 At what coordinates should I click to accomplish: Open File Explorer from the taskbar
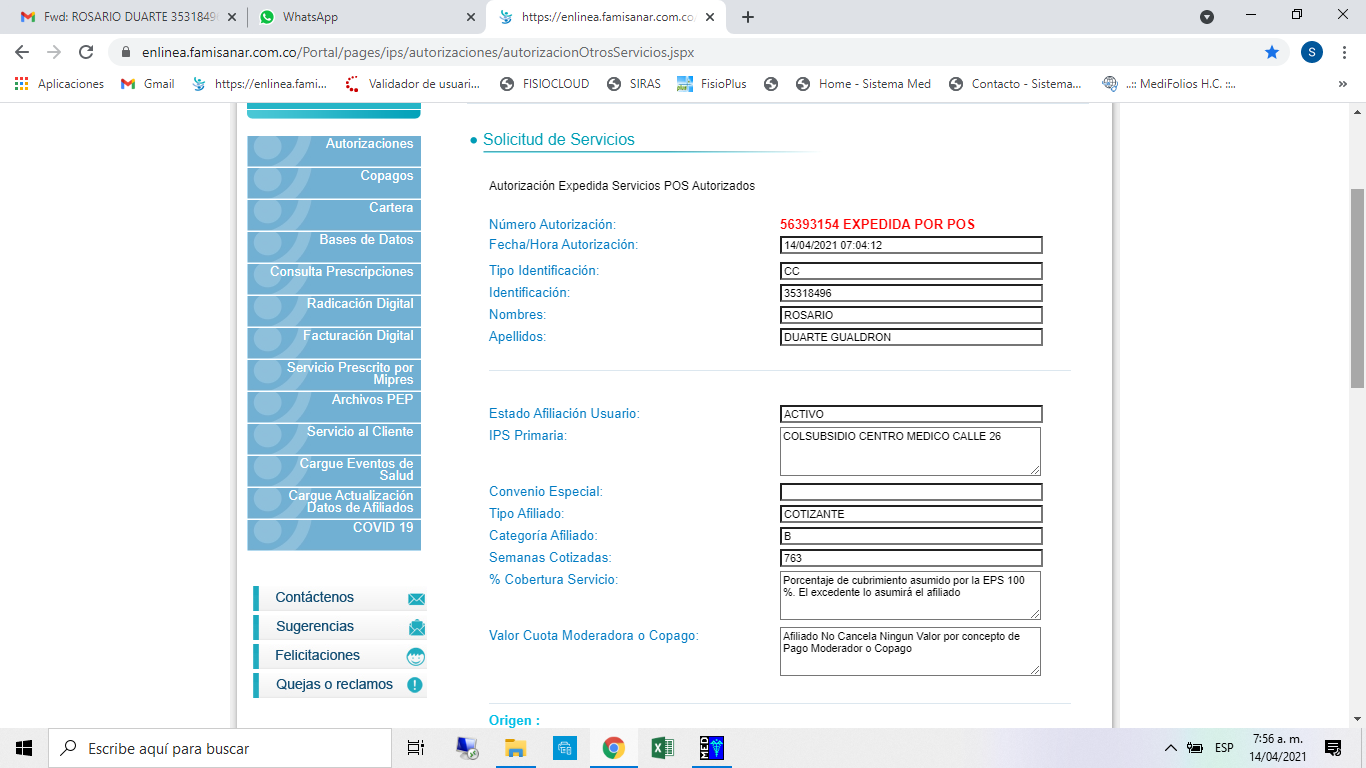coord(515,748)
